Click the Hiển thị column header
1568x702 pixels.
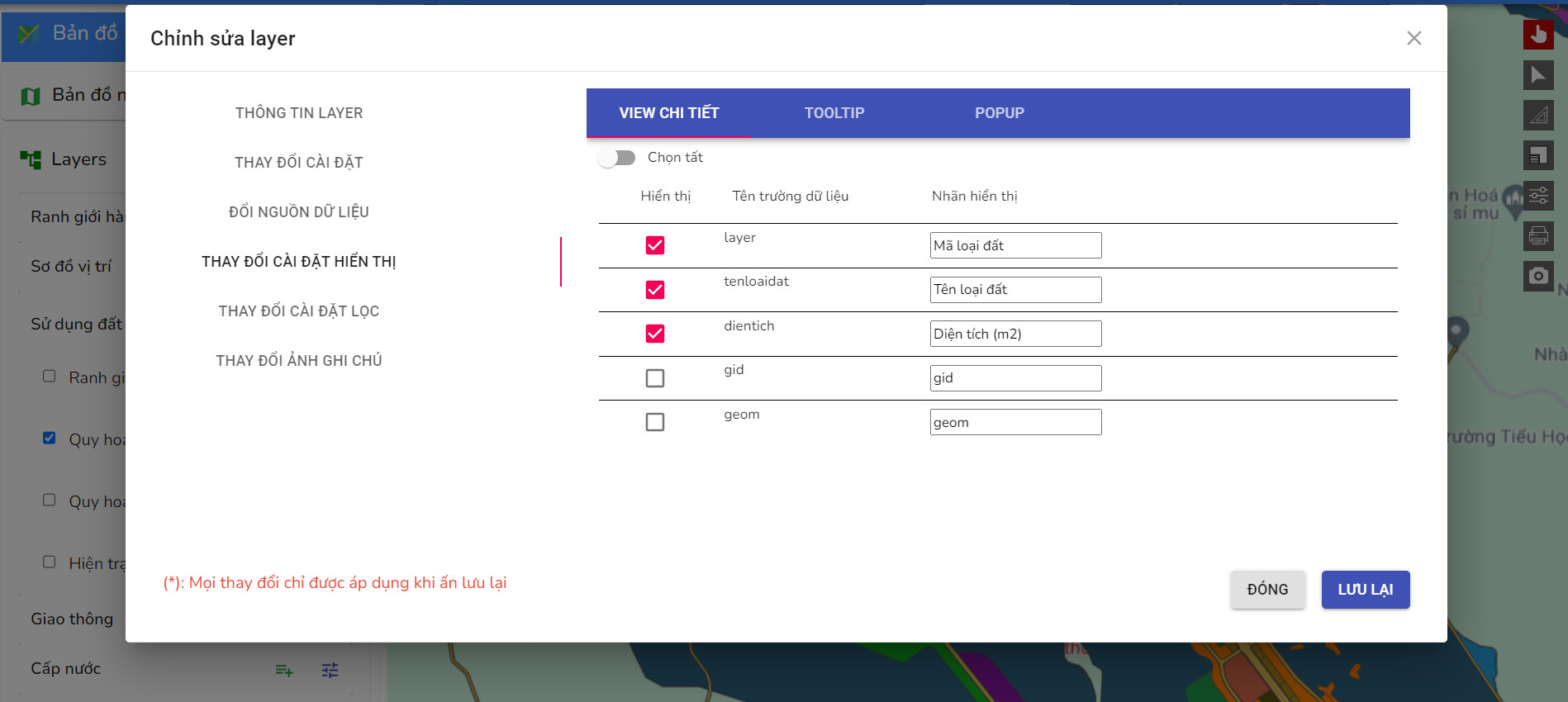[666, 196]
